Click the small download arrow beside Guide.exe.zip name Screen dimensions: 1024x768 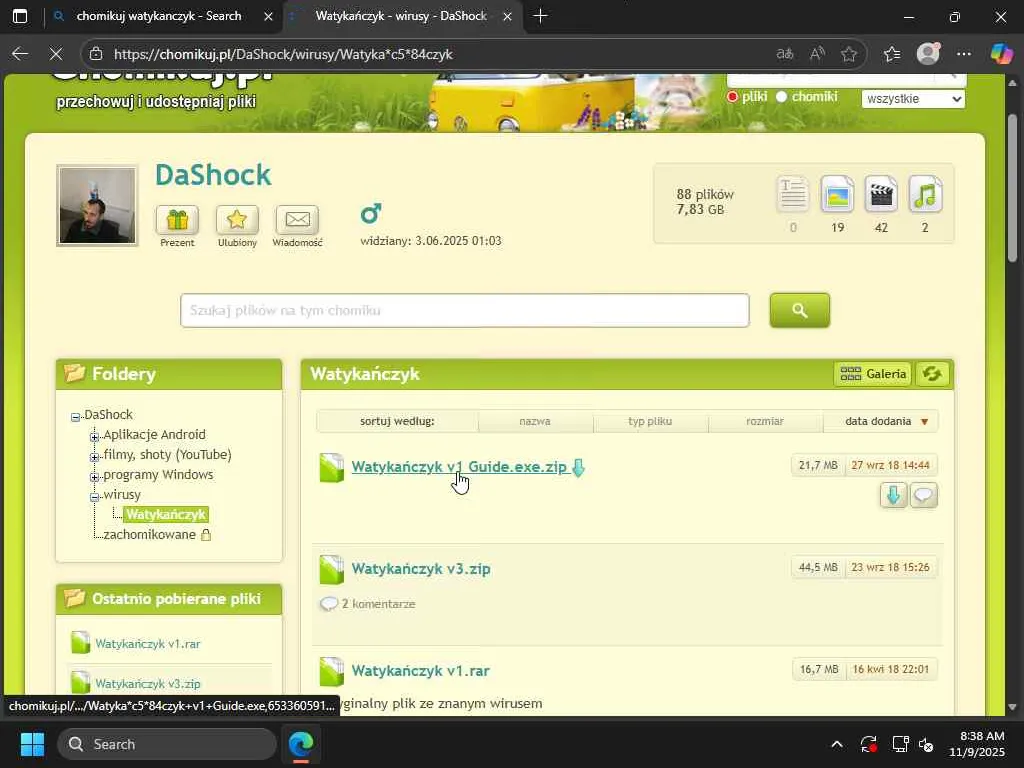point(578,468)
